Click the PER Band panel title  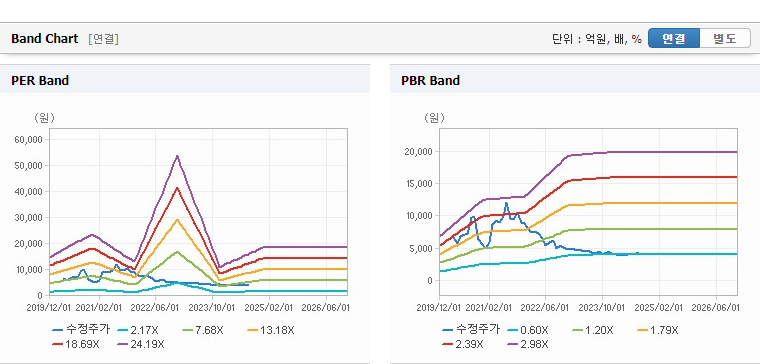[40, 80]
